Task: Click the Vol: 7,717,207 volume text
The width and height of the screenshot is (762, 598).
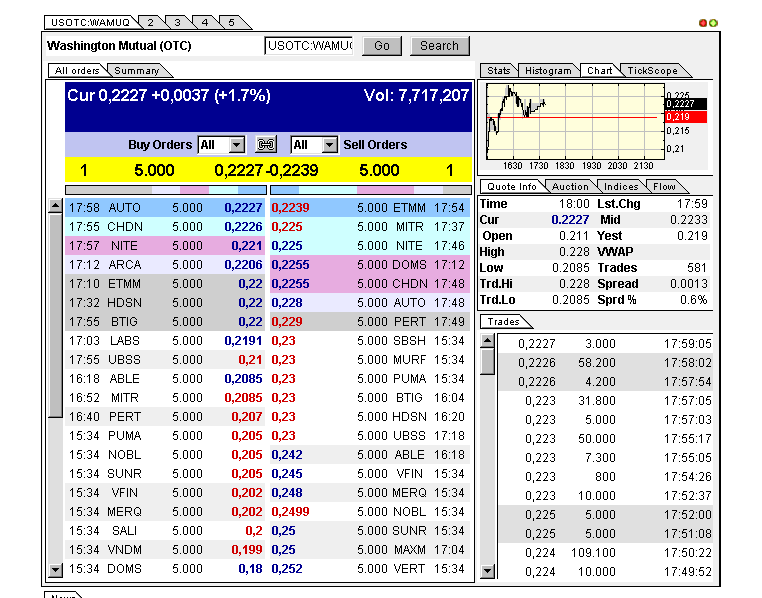Action: coord(416,95)
